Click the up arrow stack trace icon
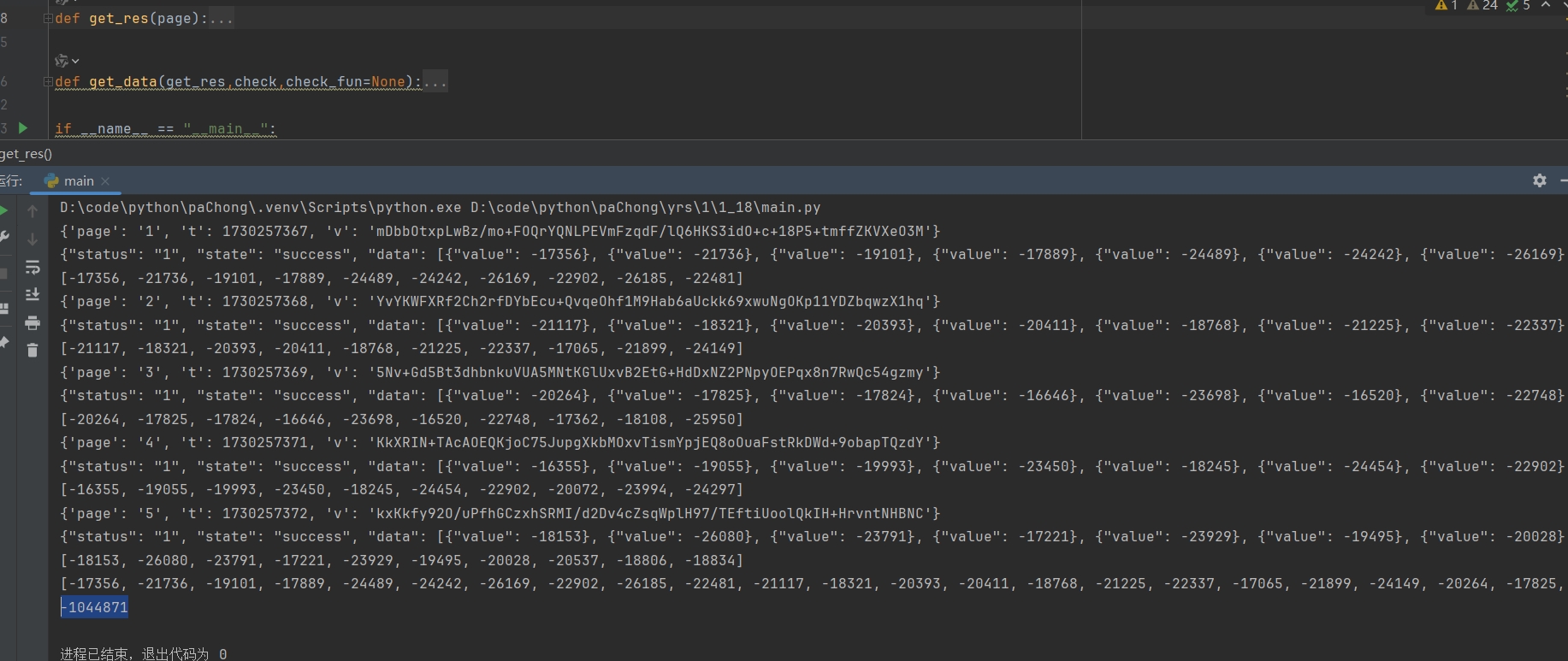This screenshot has width=1568, height=661. [x=33, y=210]
